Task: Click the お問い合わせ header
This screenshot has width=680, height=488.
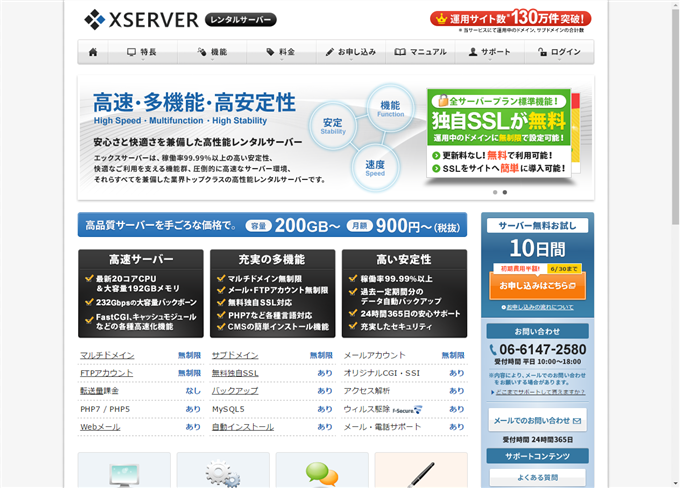Action: (537, 331)
